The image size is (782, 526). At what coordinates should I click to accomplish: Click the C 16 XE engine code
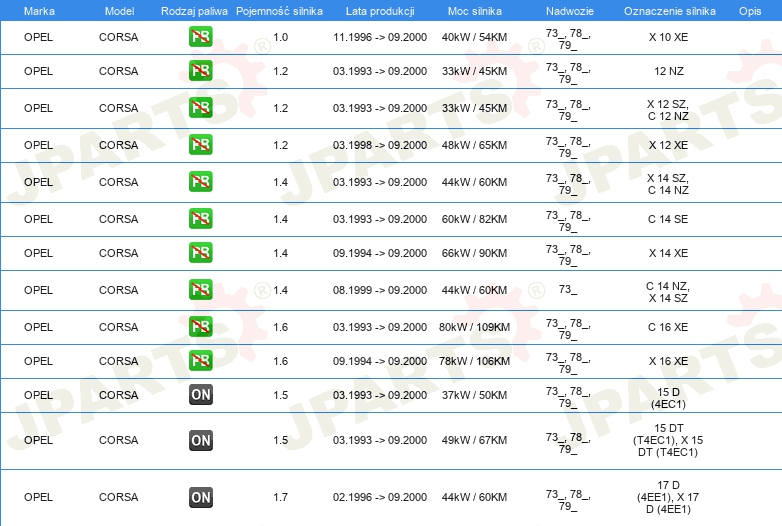click(668, 327)
